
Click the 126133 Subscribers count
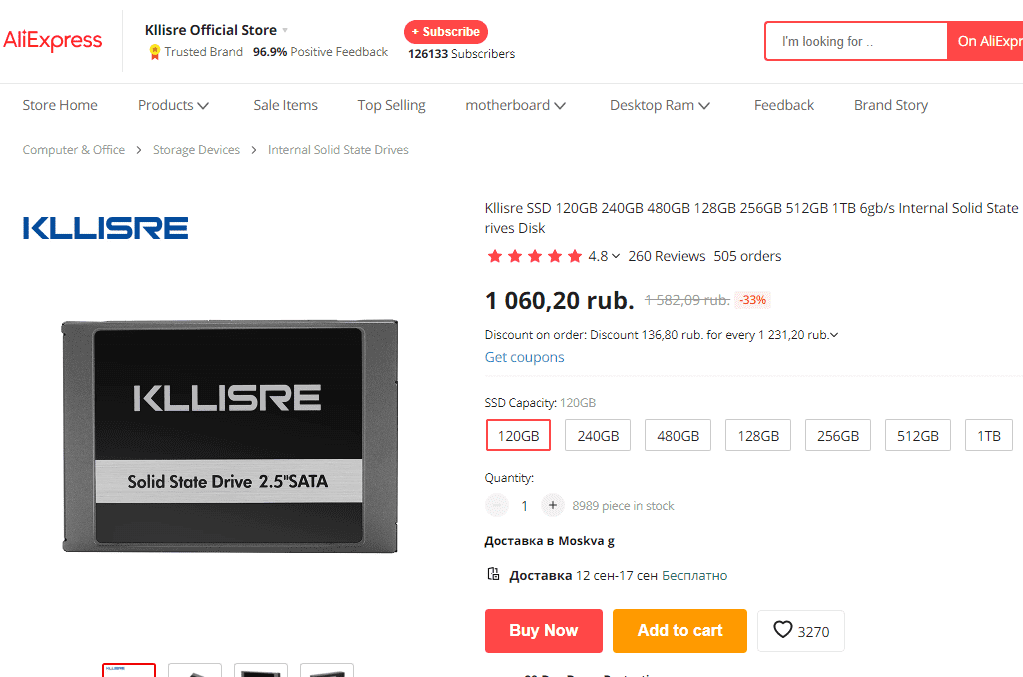pos(461,54)
